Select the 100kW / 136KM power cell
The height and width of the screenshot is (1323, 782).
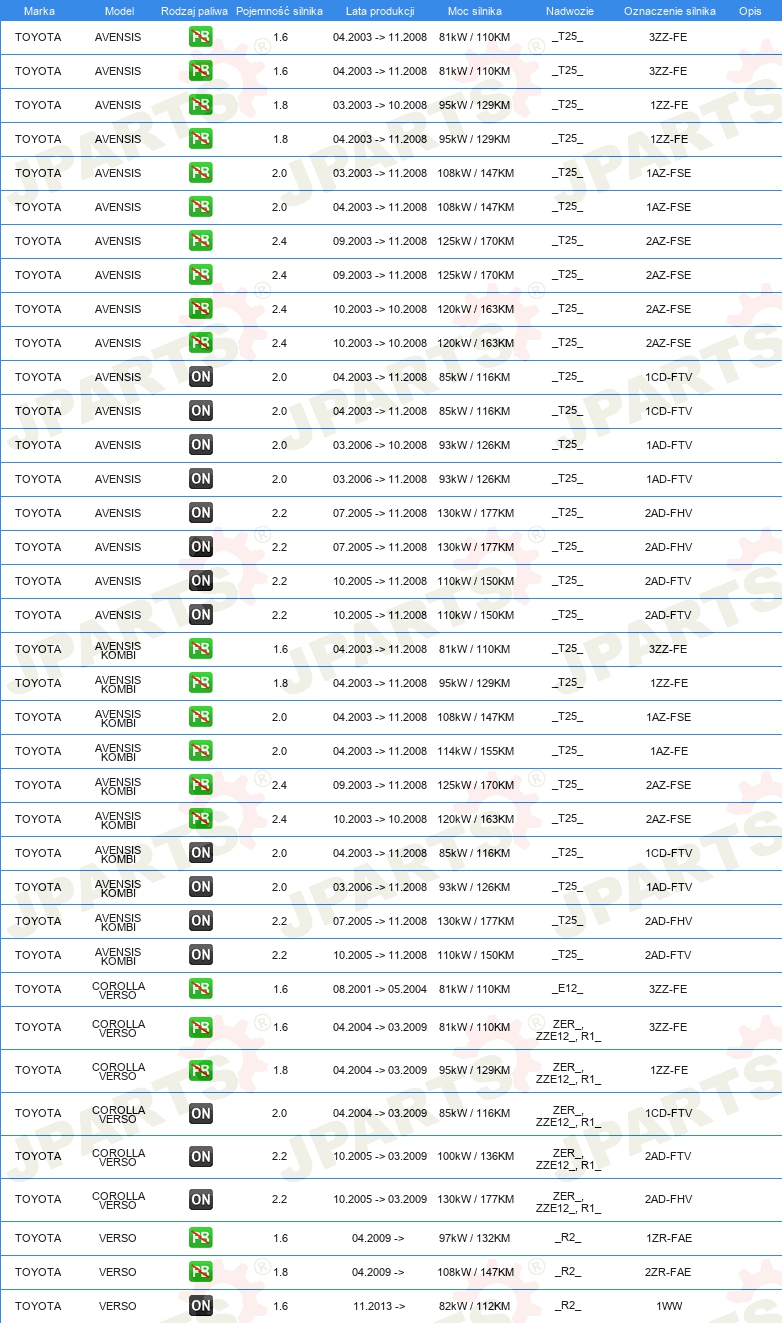[x=476, y=1156]
